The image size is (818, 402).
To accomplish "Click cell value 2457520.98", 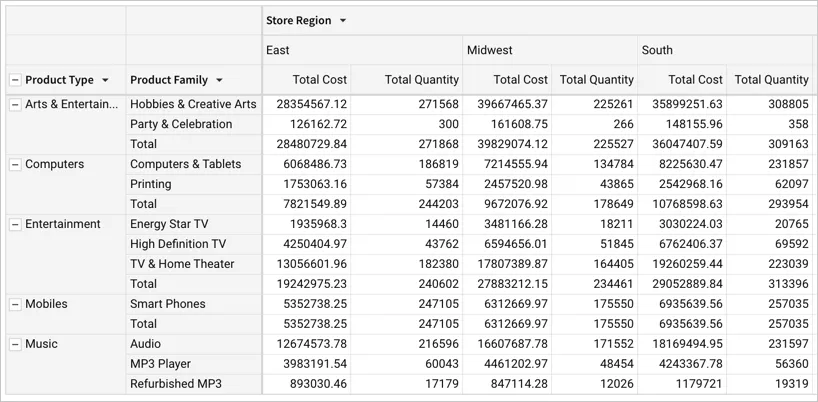I will click(x=516, y=184).
